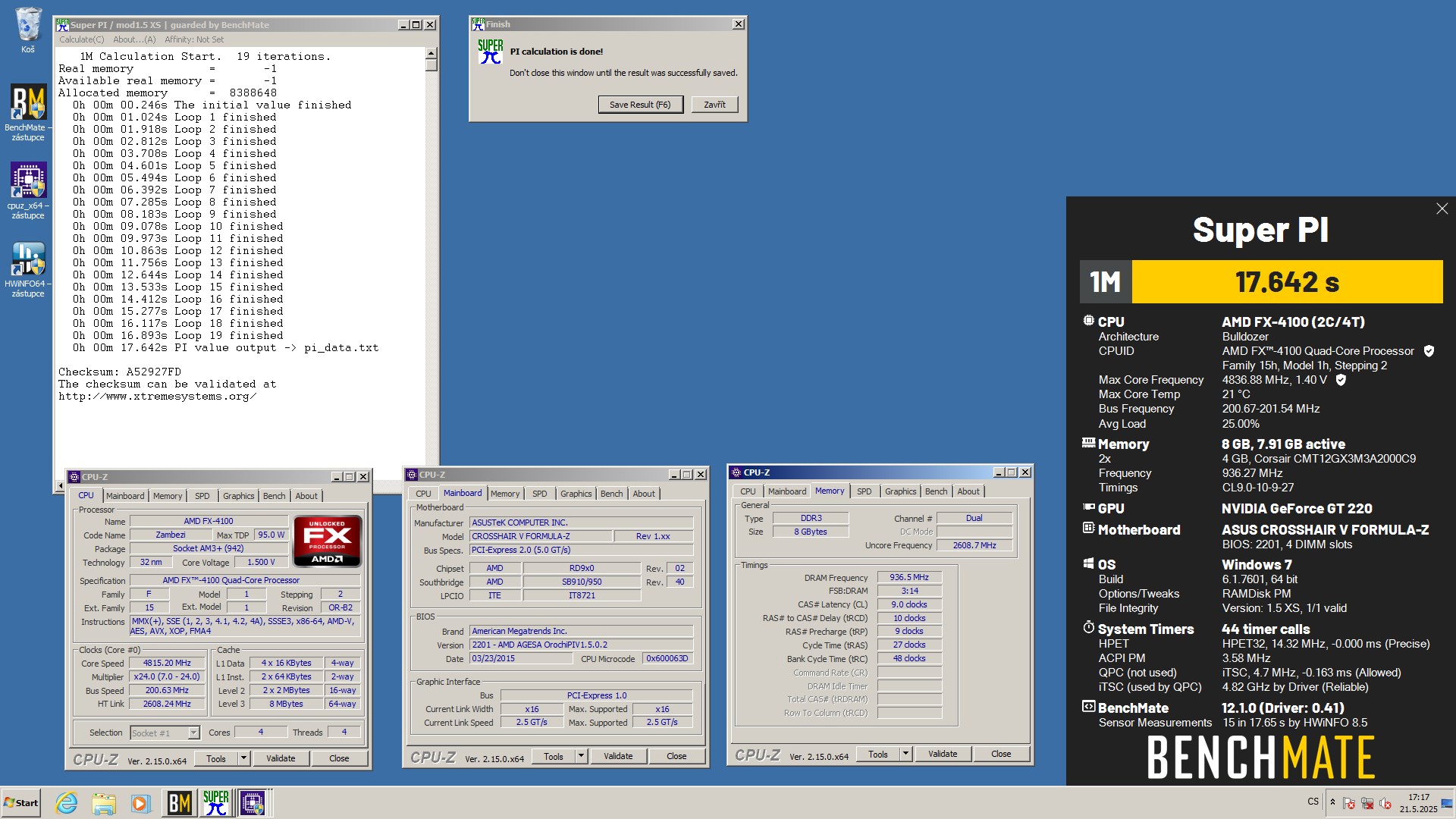Click the 17.642 s result bar in BenchMate
This screenshot has height=819, width=1456.
click(x=1287, y=282)
